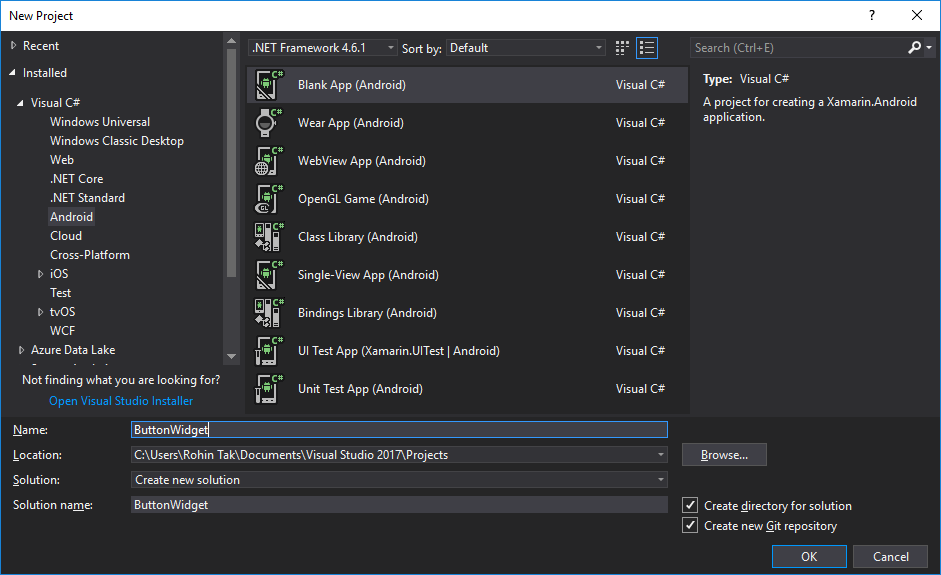Open the Sort by Default dropdown
Viewport: 941px width, 575px height.
(x=526, y=47)
